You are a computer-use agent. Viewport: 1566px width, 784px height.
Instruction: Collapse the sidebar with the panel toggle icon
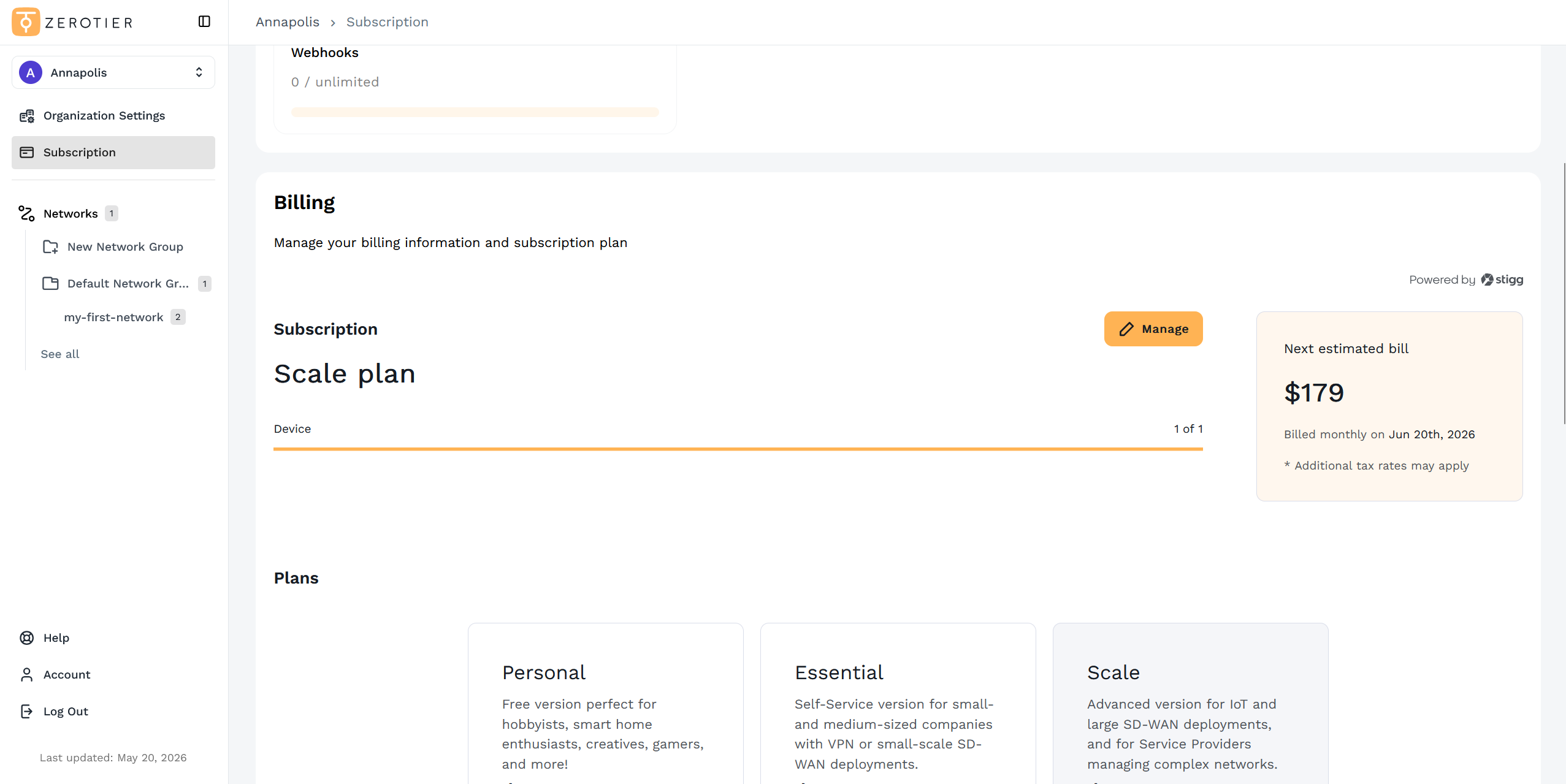204,21
